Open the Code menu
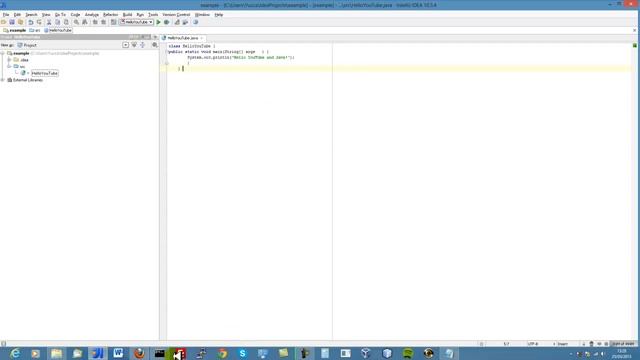 [x=76, y=15]
